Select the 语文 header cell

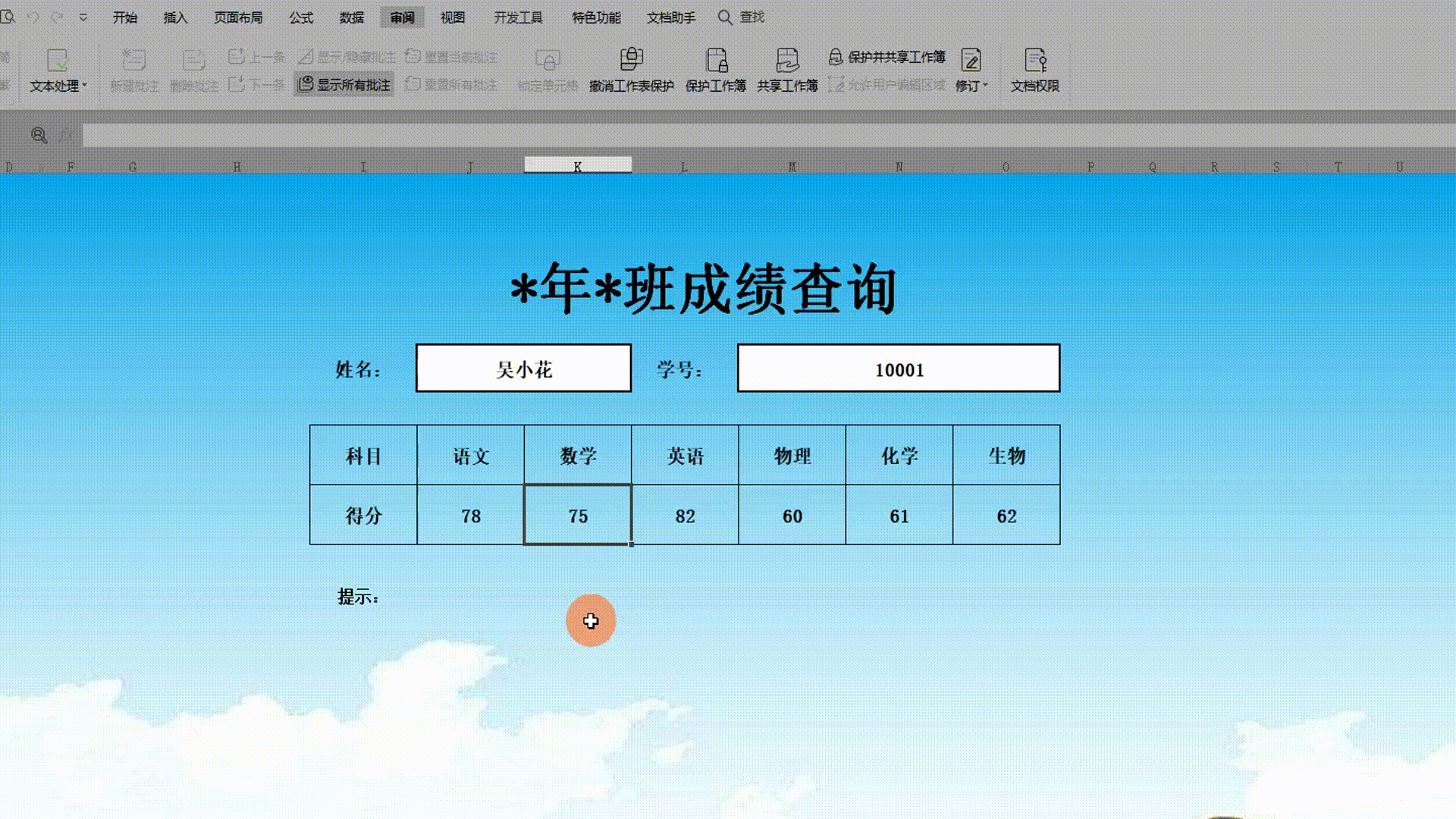click(470, 455)
